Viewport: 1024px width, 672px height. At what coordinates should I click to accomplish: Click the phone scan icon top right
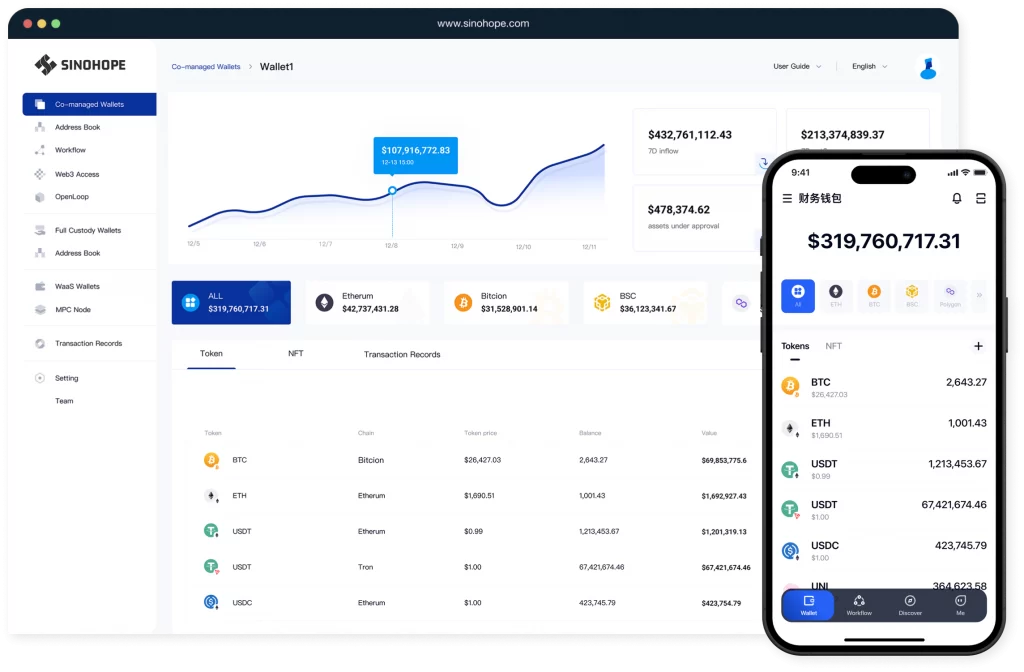980,199
